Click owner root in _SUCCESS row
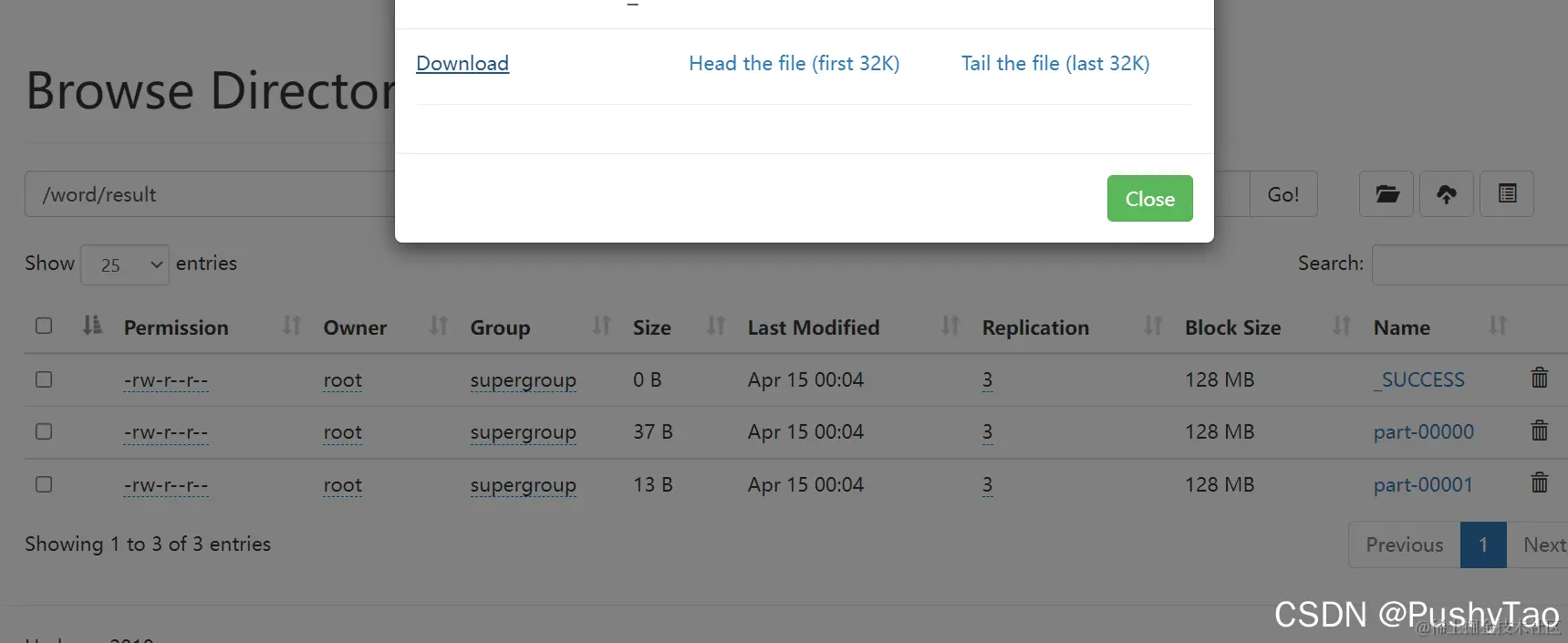This screenshot has height=643, width=1568. click(343, 380)
